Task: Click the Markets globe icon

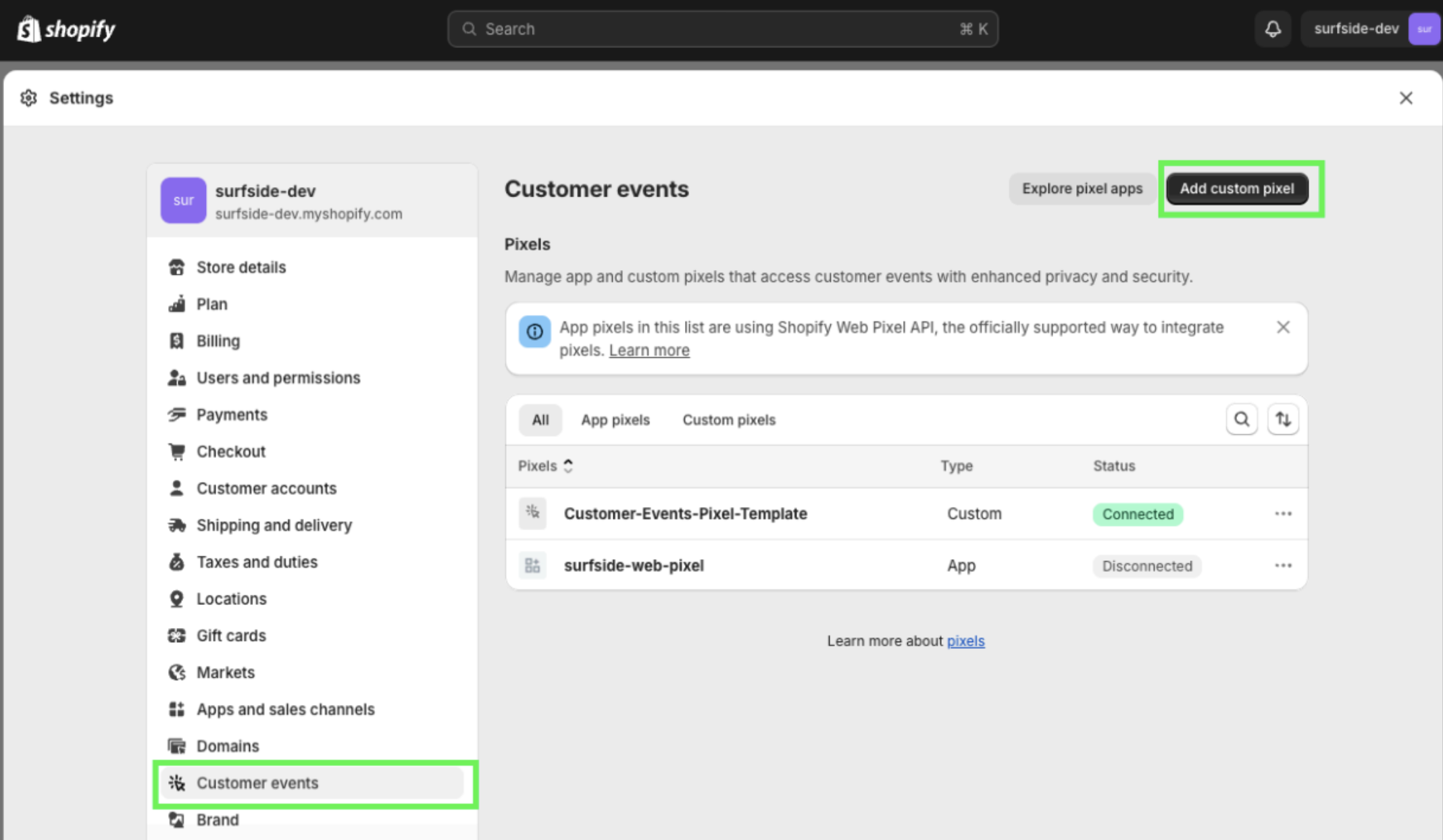Action: (176, 673)
